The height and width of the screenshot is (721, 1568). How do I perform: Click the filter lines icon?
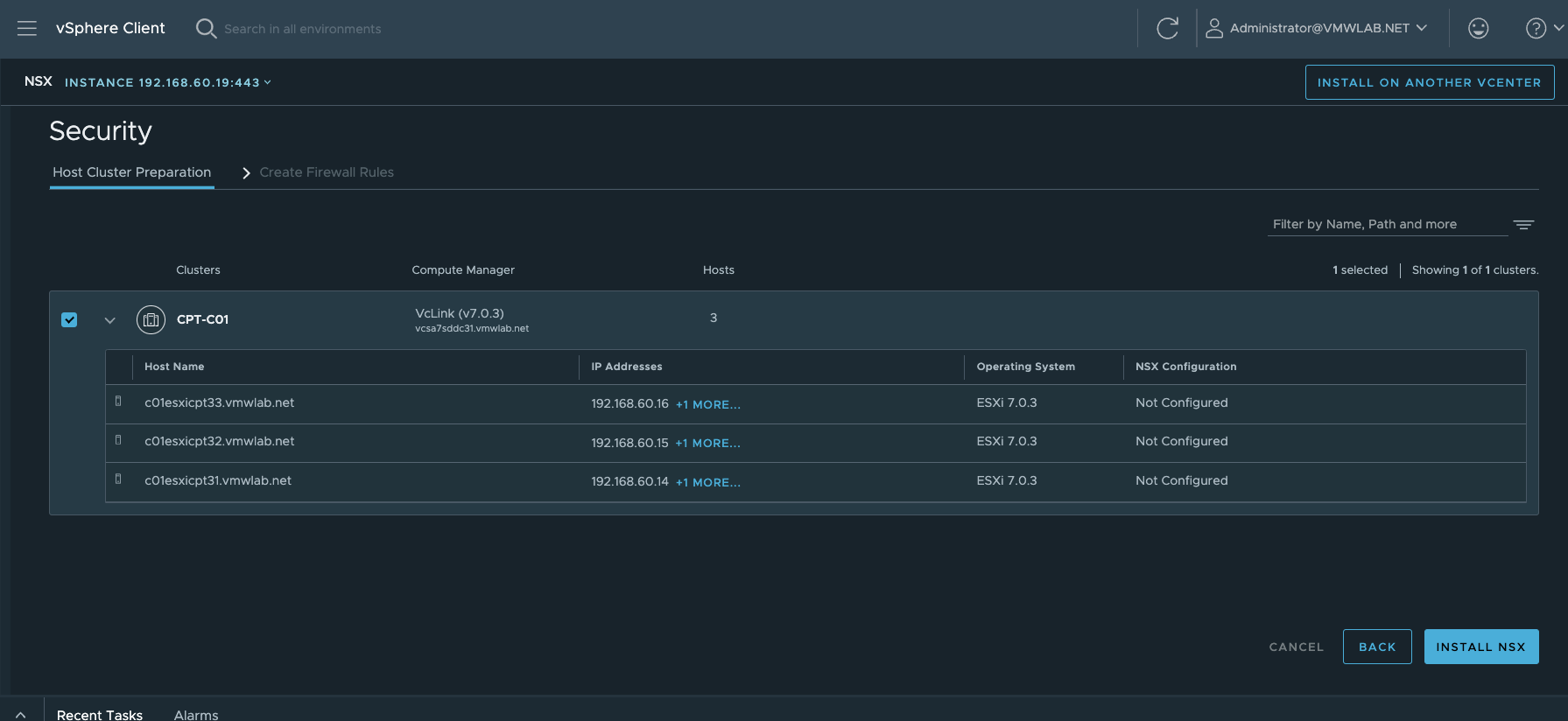click(1523, 225)
